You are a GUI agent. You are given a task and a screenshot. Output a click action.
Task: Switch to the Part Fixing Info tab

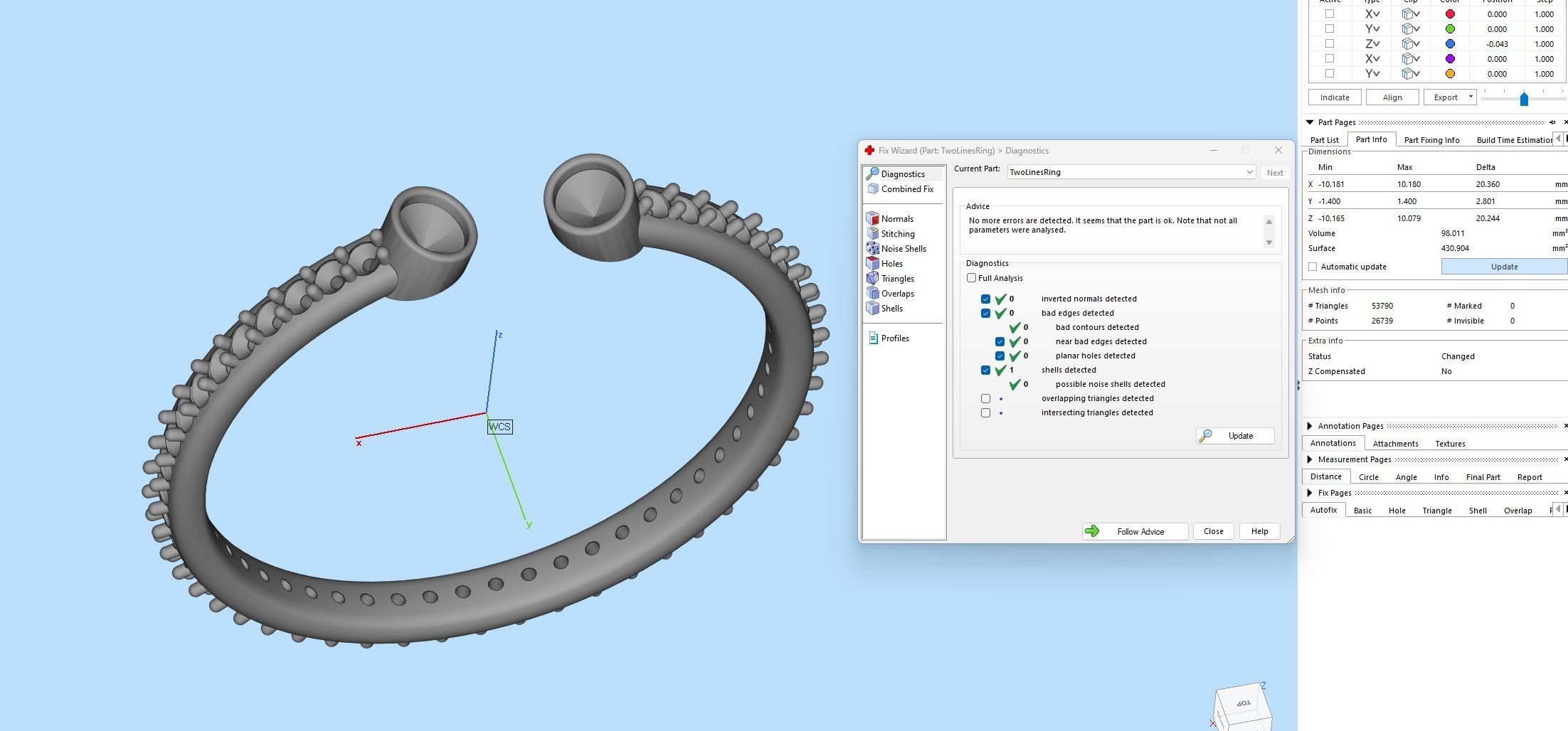(x=1431, y=140)
